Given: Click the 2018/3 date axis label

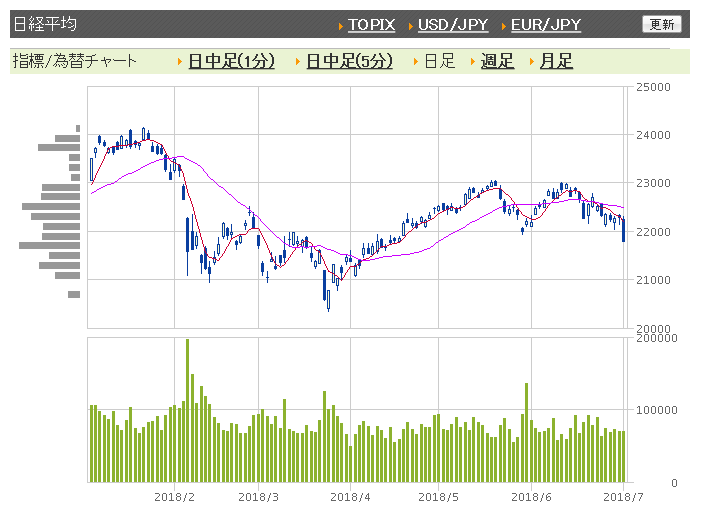Looking at the screenshot, I should tap(258, 497).
